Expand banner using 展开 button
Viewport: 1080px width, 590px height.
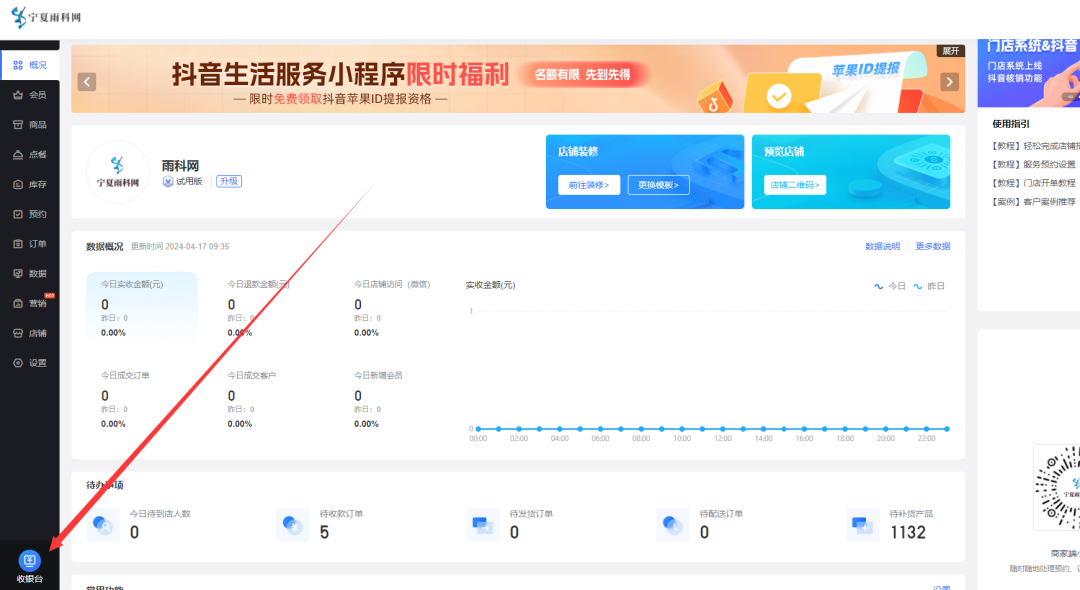coord(951,51)
